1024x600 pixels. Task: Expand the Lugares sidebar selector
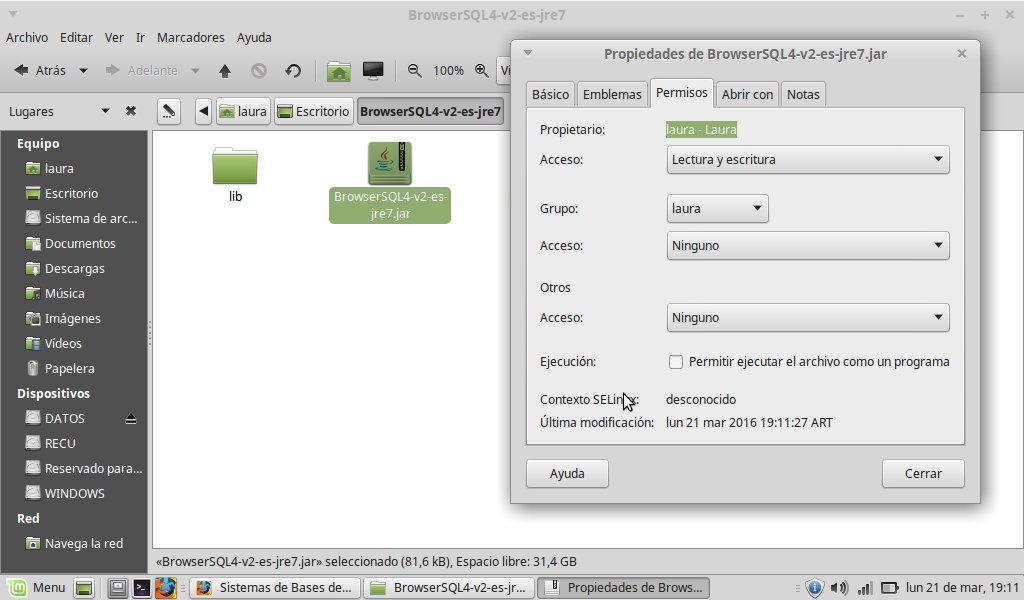tap(105, 112)
